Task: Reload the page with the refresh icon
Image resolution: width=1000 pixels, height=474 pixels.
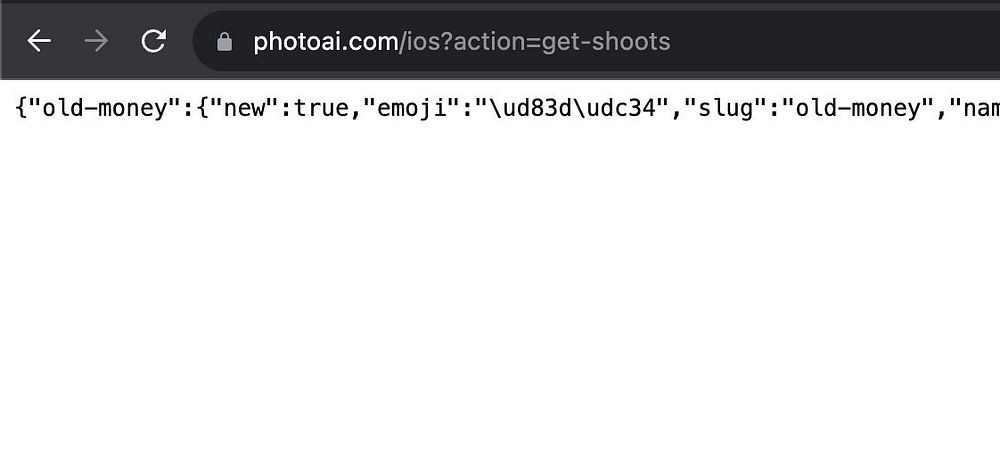Action: coord(153,41)
